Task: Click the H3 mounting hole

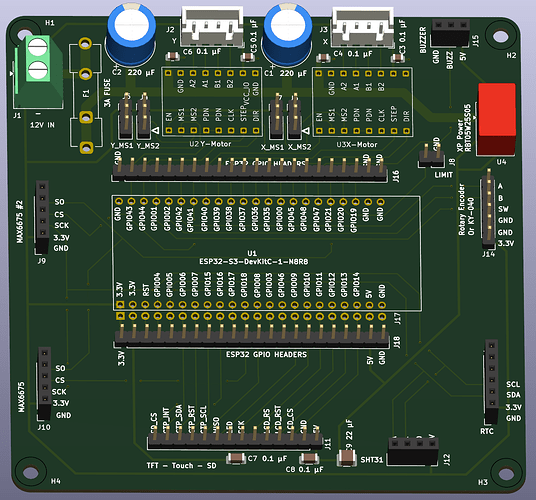Action: click(x=505, y=473)
